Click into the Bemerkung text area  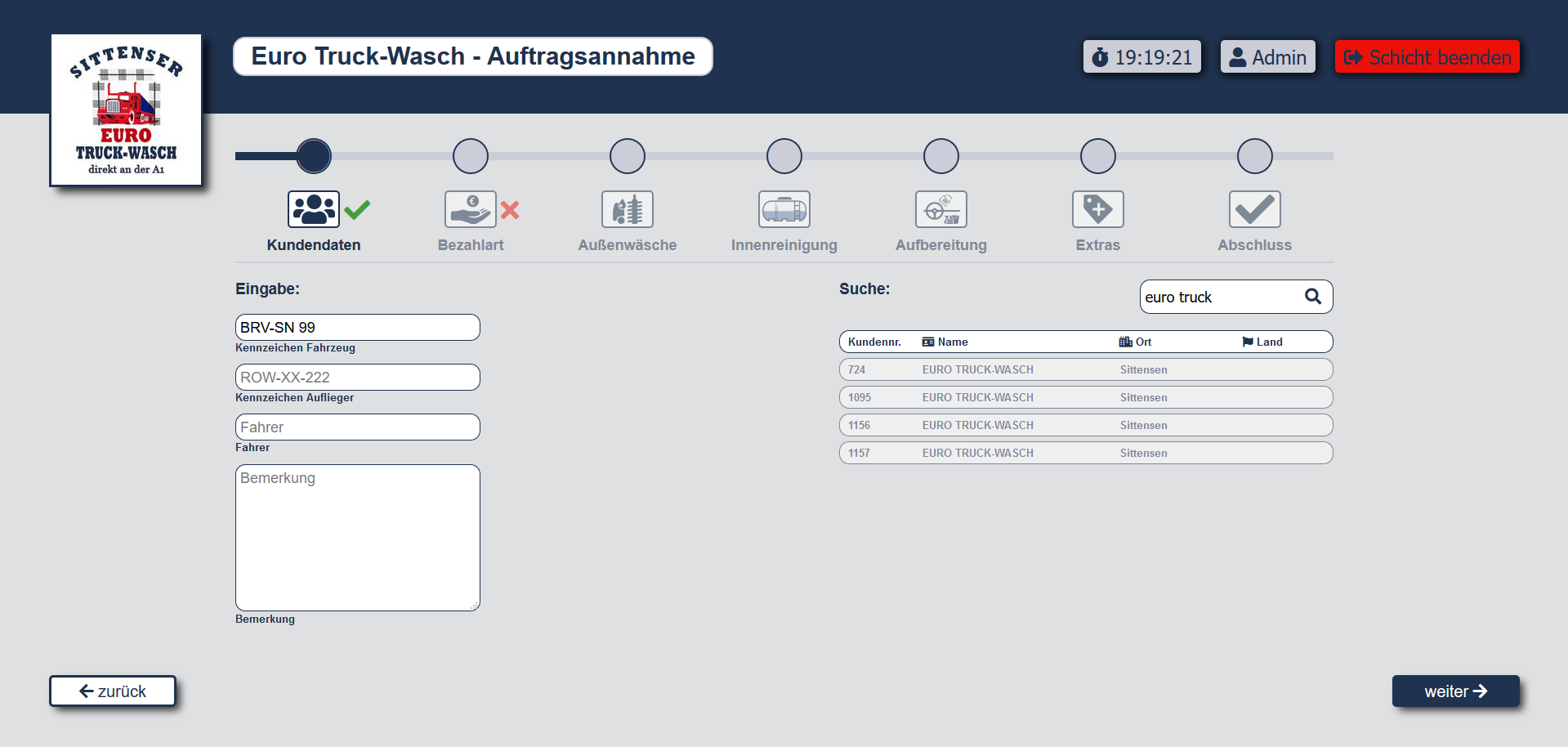click(358, 538)
